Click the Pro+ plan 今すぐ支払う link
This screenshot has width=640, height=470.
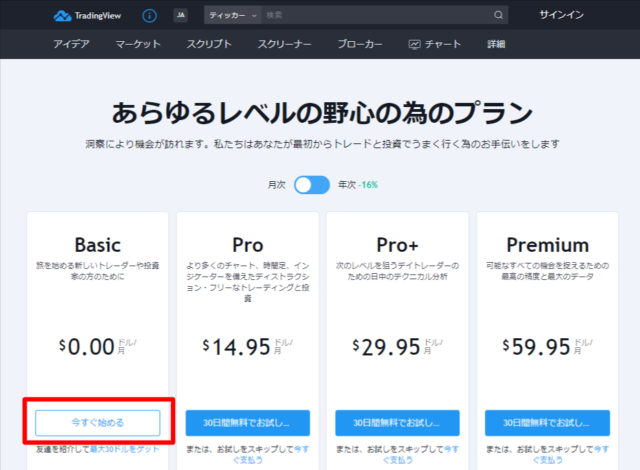[x=398, y=460]
